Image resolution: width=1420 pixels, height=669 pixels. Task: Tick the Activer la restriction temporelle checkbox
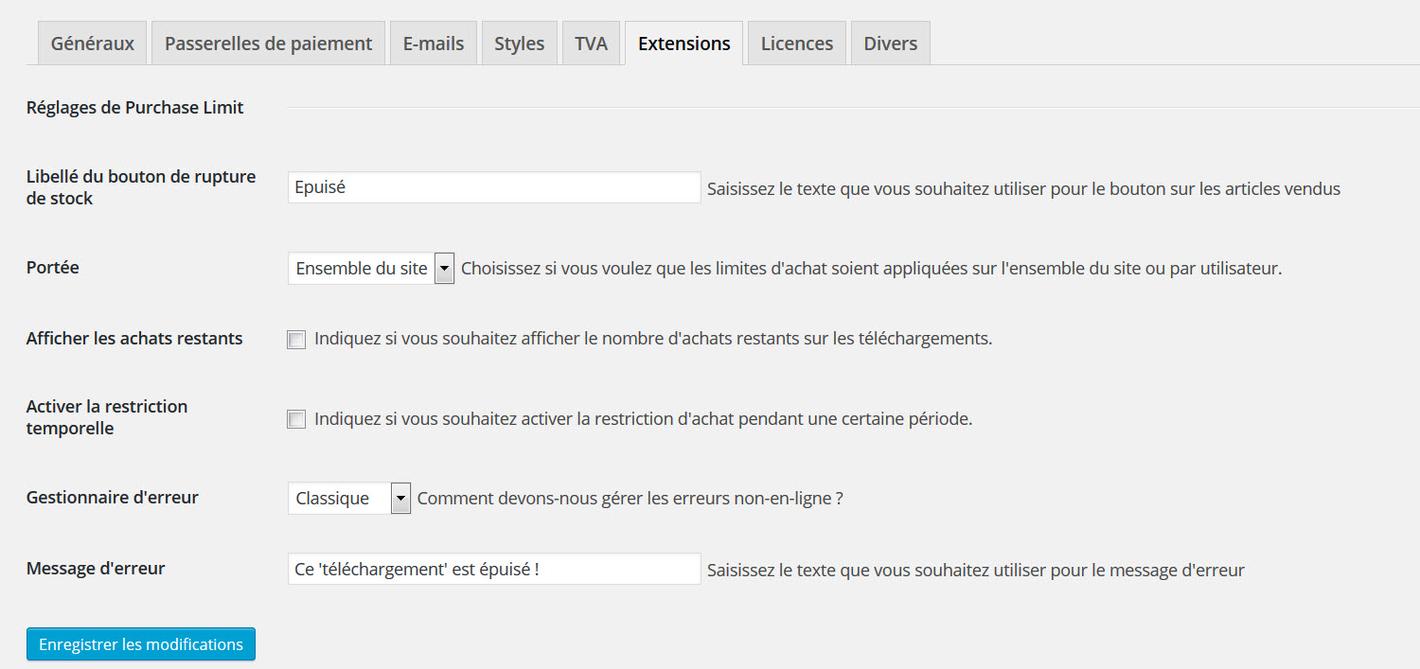[296, 419]
